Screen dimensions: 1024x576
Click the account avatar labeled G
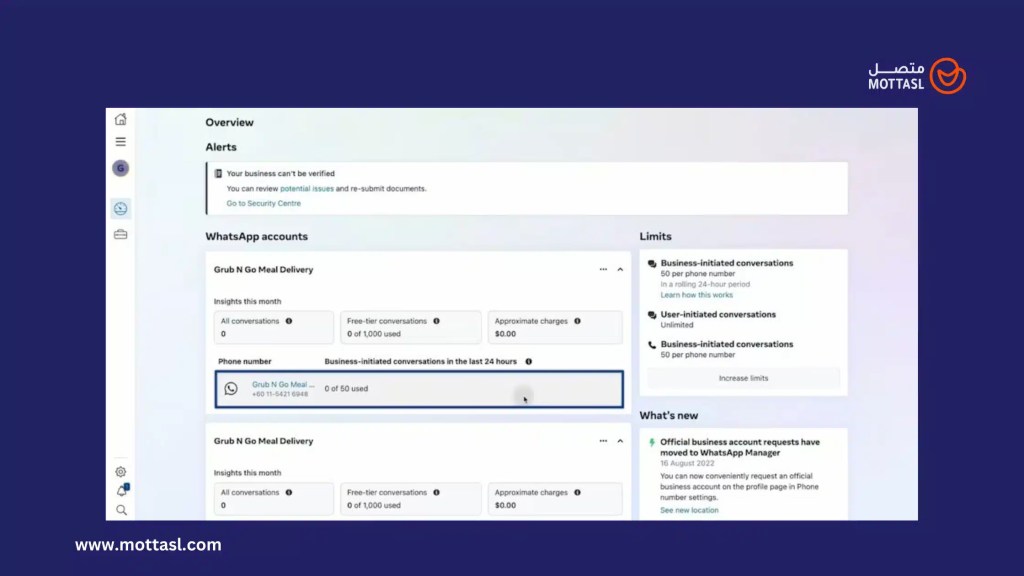pos(121,168)
